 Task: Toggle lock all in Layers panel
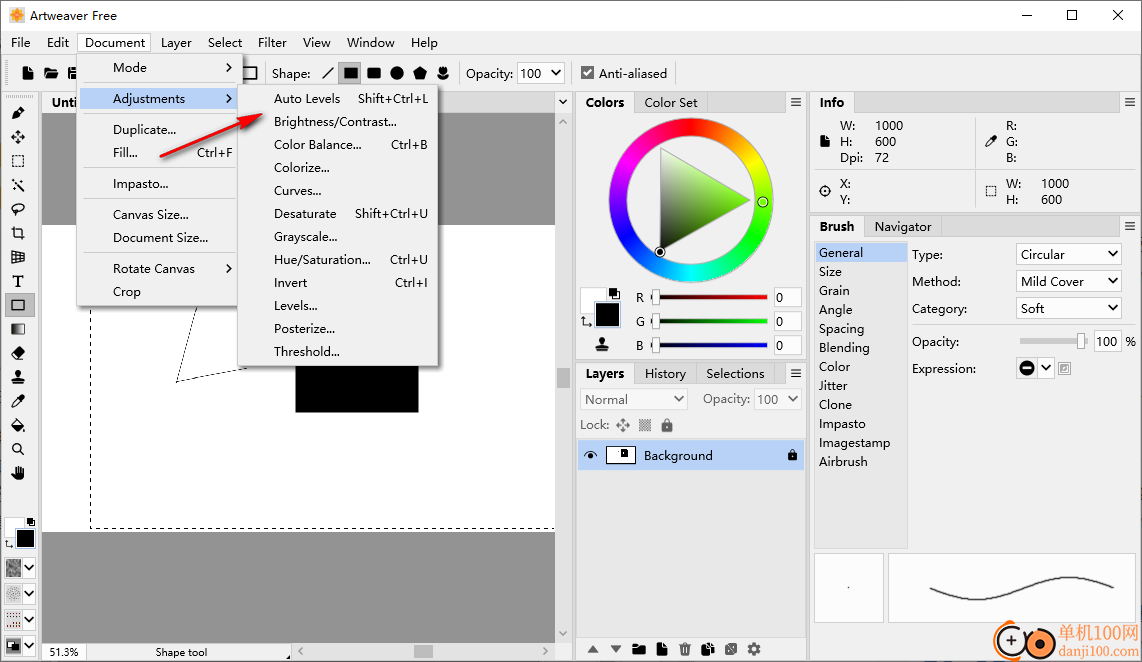coord(667,425)
